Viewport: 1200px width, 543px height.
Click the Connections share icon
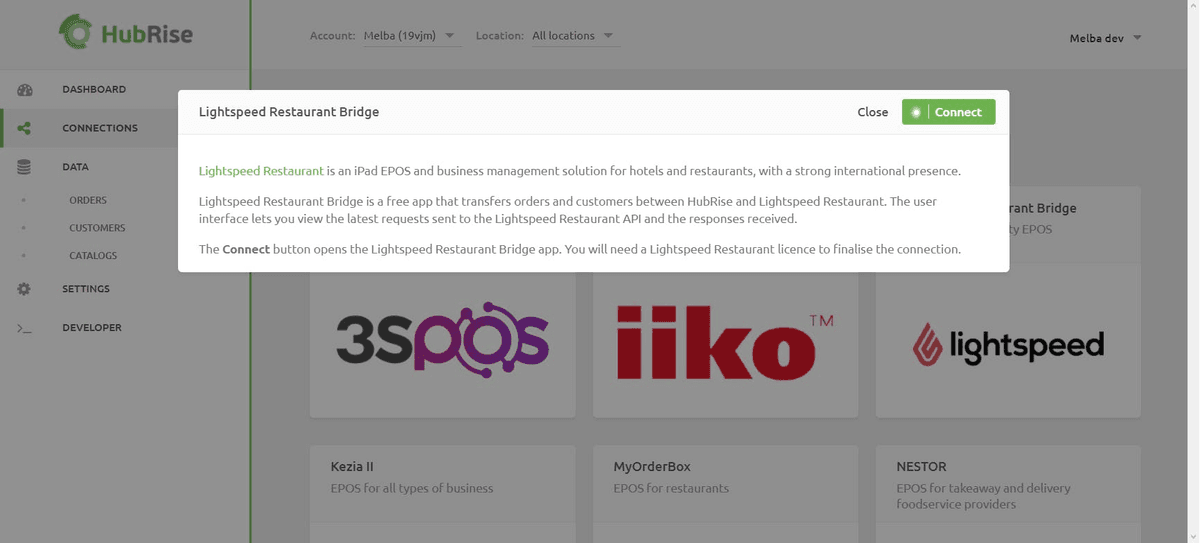[x=25, y=128]
